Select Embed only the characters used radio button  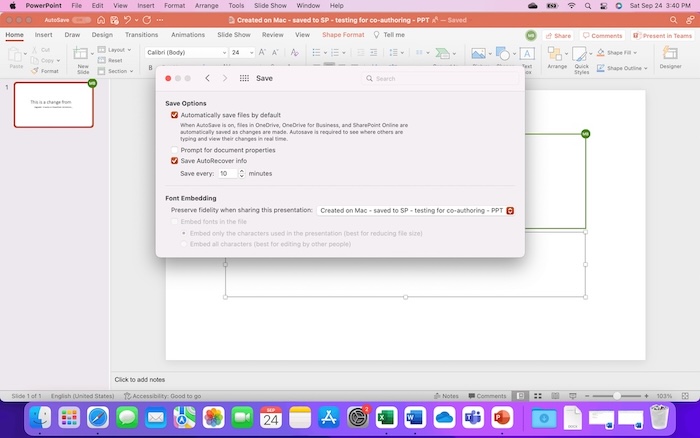point(184,233)
